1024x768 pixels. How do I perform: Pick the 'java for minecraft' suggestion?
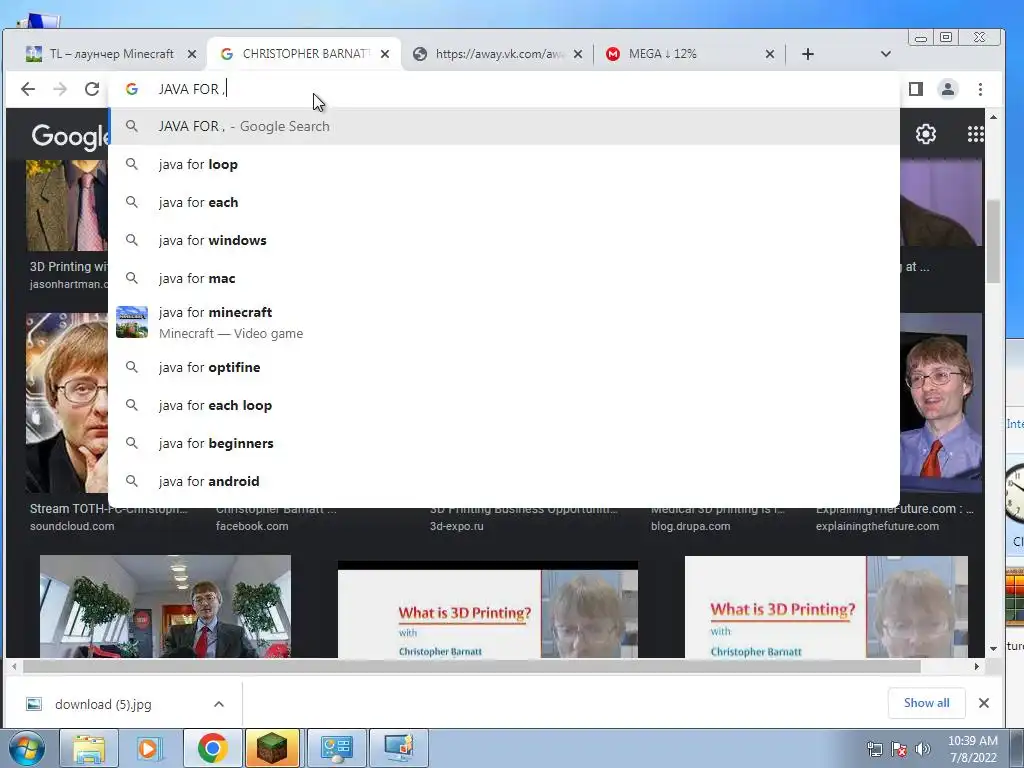[x=504, y=323]
